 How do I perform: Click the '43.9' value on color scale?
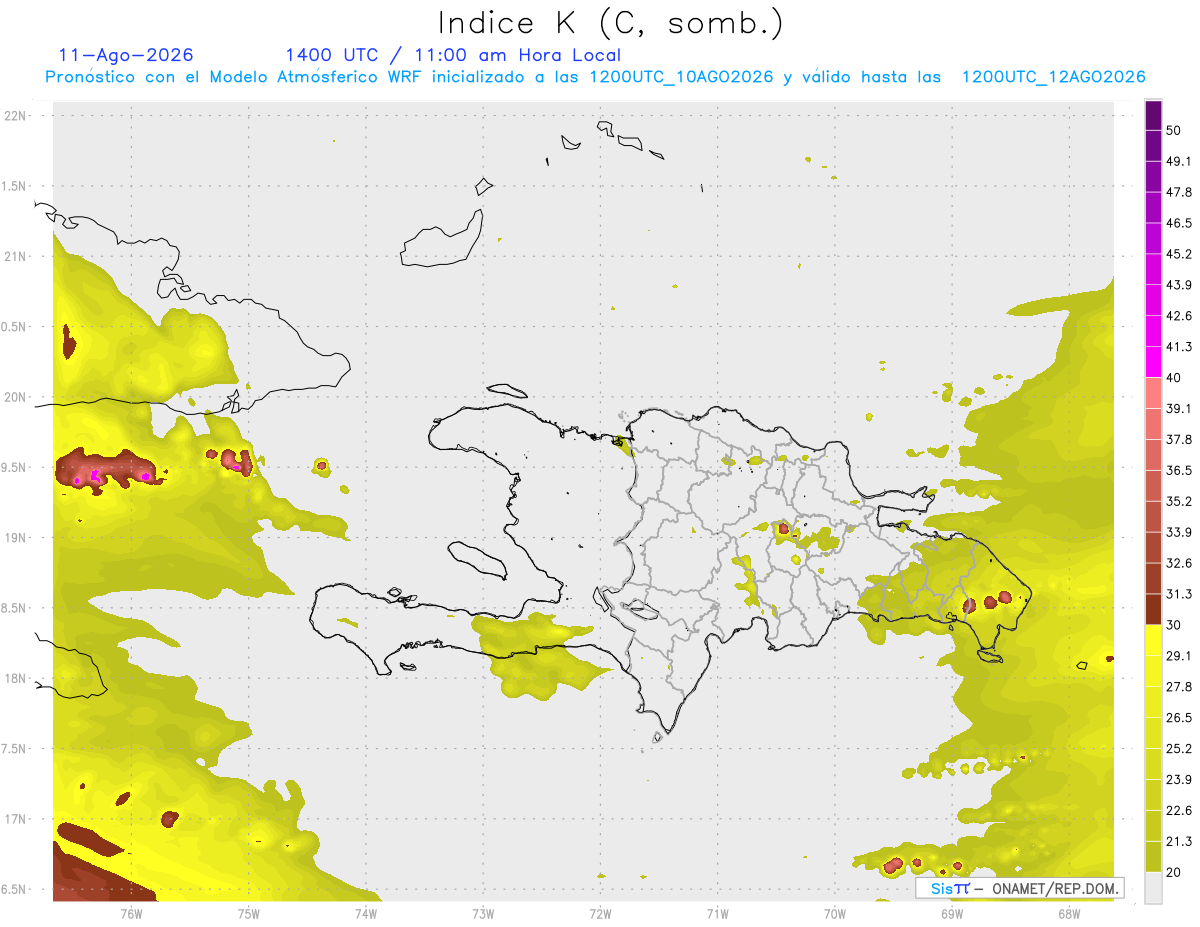[1179, 285]
